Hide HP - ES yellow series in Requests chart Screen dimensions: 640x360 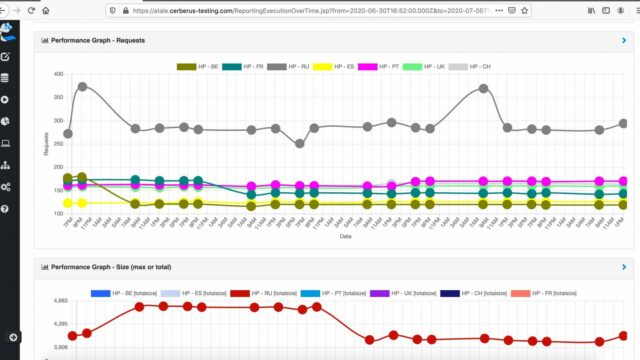(x=333, y=67)
